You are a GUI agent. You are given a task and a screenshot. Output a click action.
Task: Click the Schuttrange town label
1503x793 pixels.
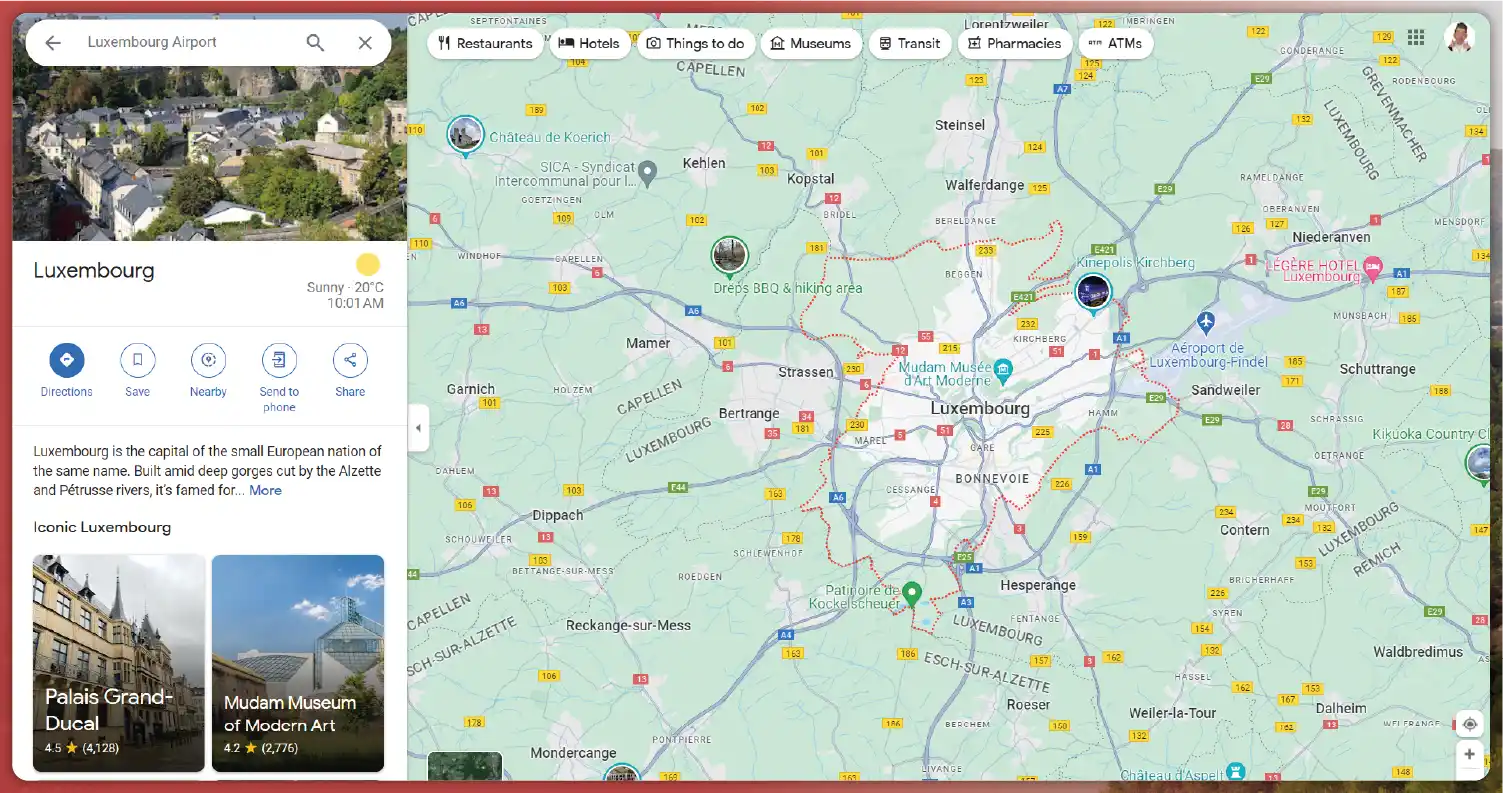coord(1378,369)
